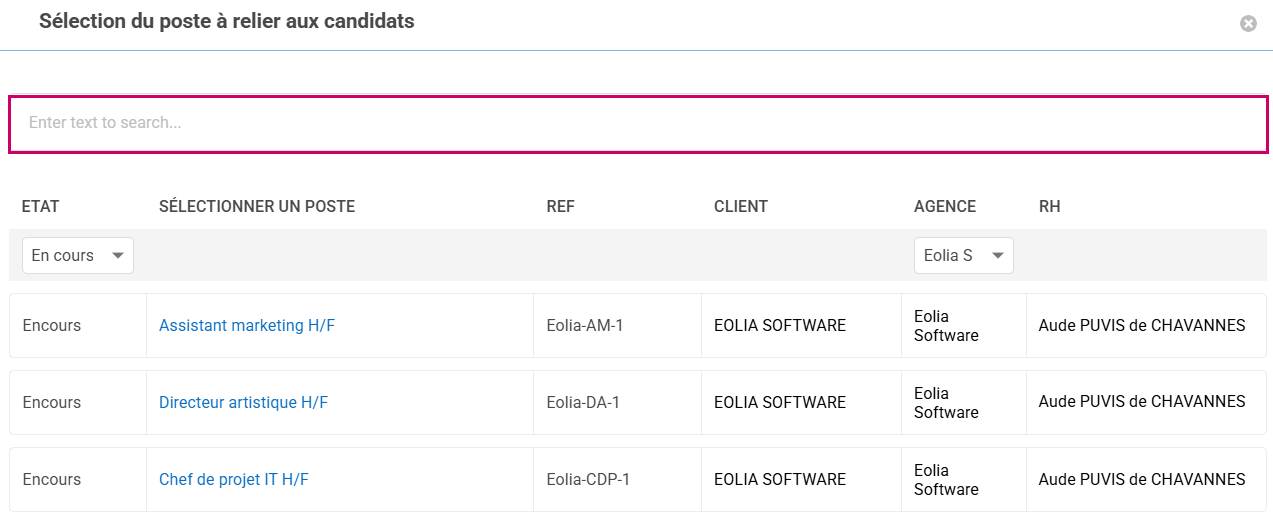Sort by the REF column header
1273x526 pixels.
[561, 207]
